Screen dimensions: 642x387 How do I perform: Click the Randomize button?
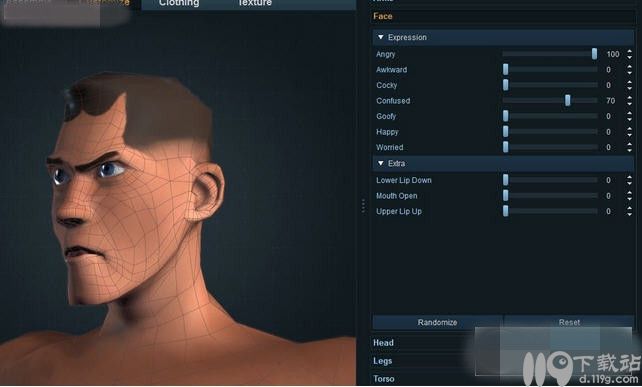point(438,322)
